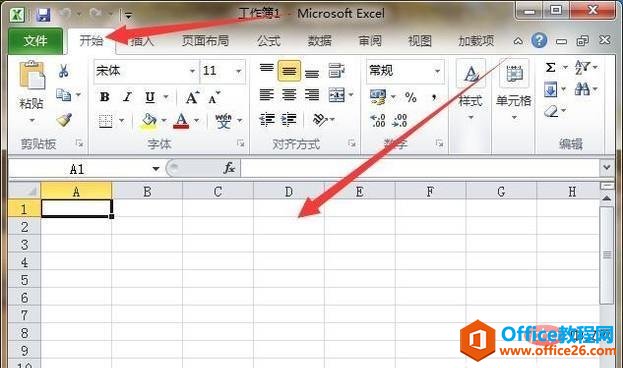
Task: Click the Select All corner button
Action: (25, 191)
